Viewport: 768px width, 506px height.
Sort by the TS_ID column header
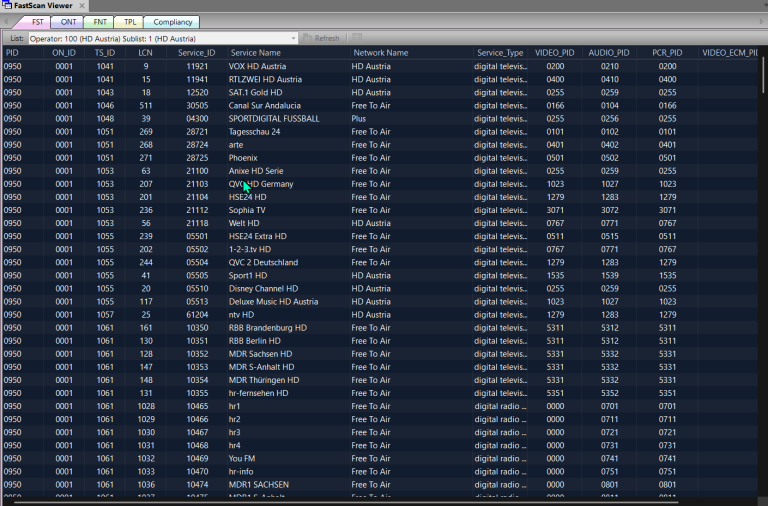click(105, 52)
